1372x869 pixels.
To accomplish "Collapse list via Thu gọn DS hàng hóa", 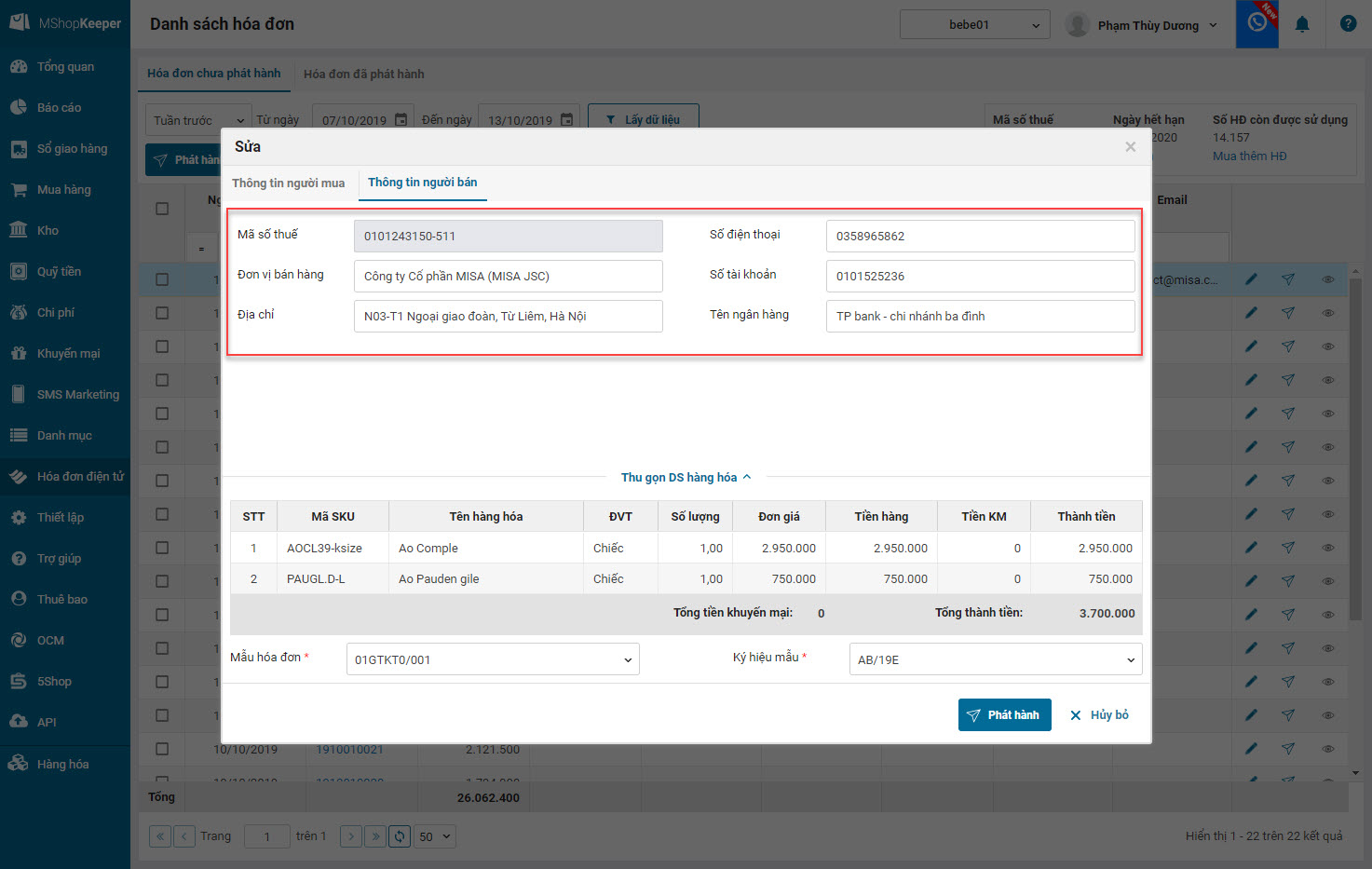I will 686,478.
